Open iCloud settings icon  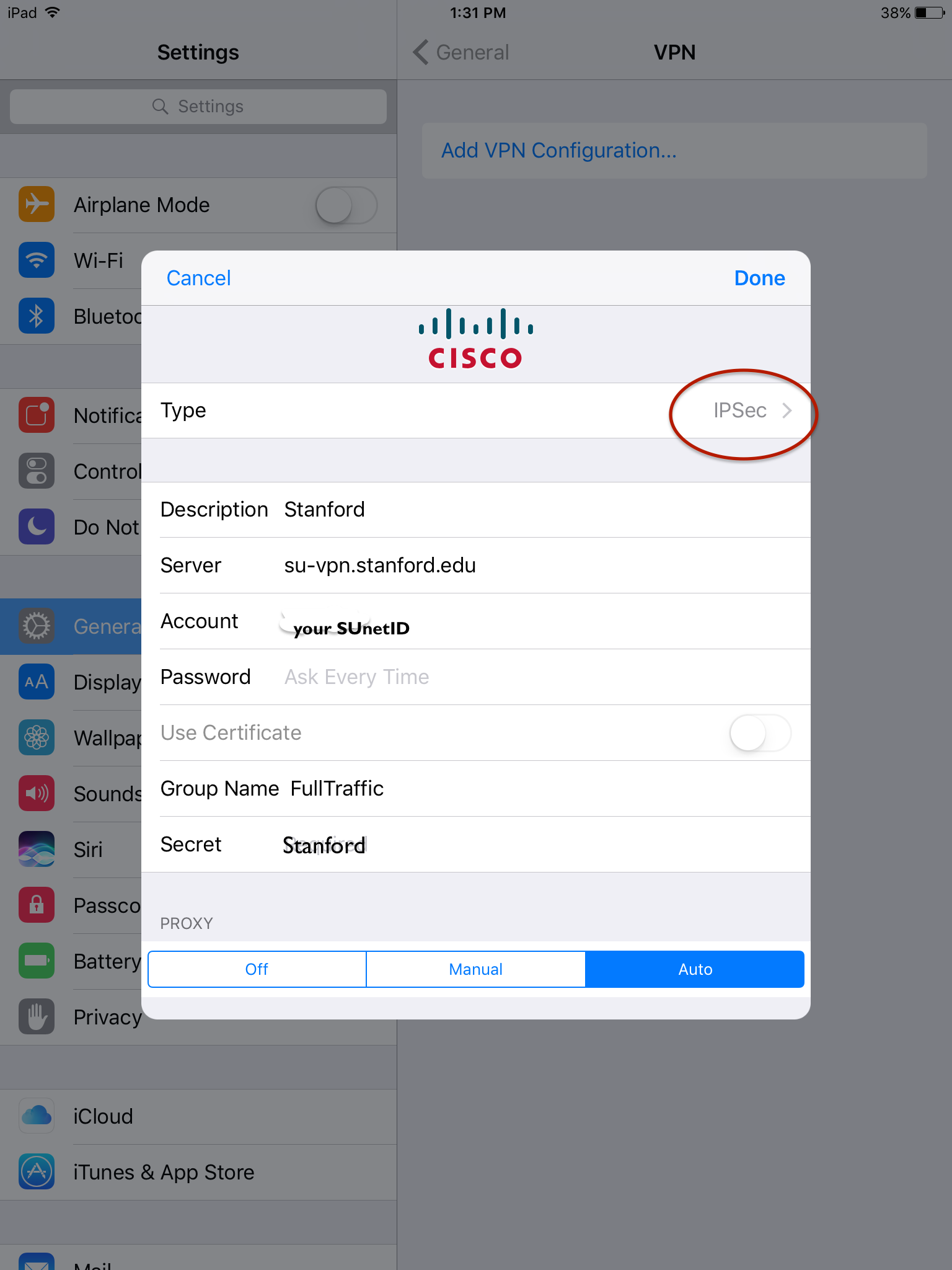pos(37,1116)
